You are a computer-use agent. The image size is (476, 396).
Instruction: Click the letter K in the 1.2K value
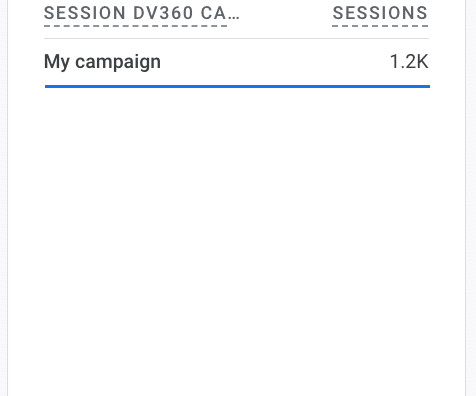coord(422,62)
